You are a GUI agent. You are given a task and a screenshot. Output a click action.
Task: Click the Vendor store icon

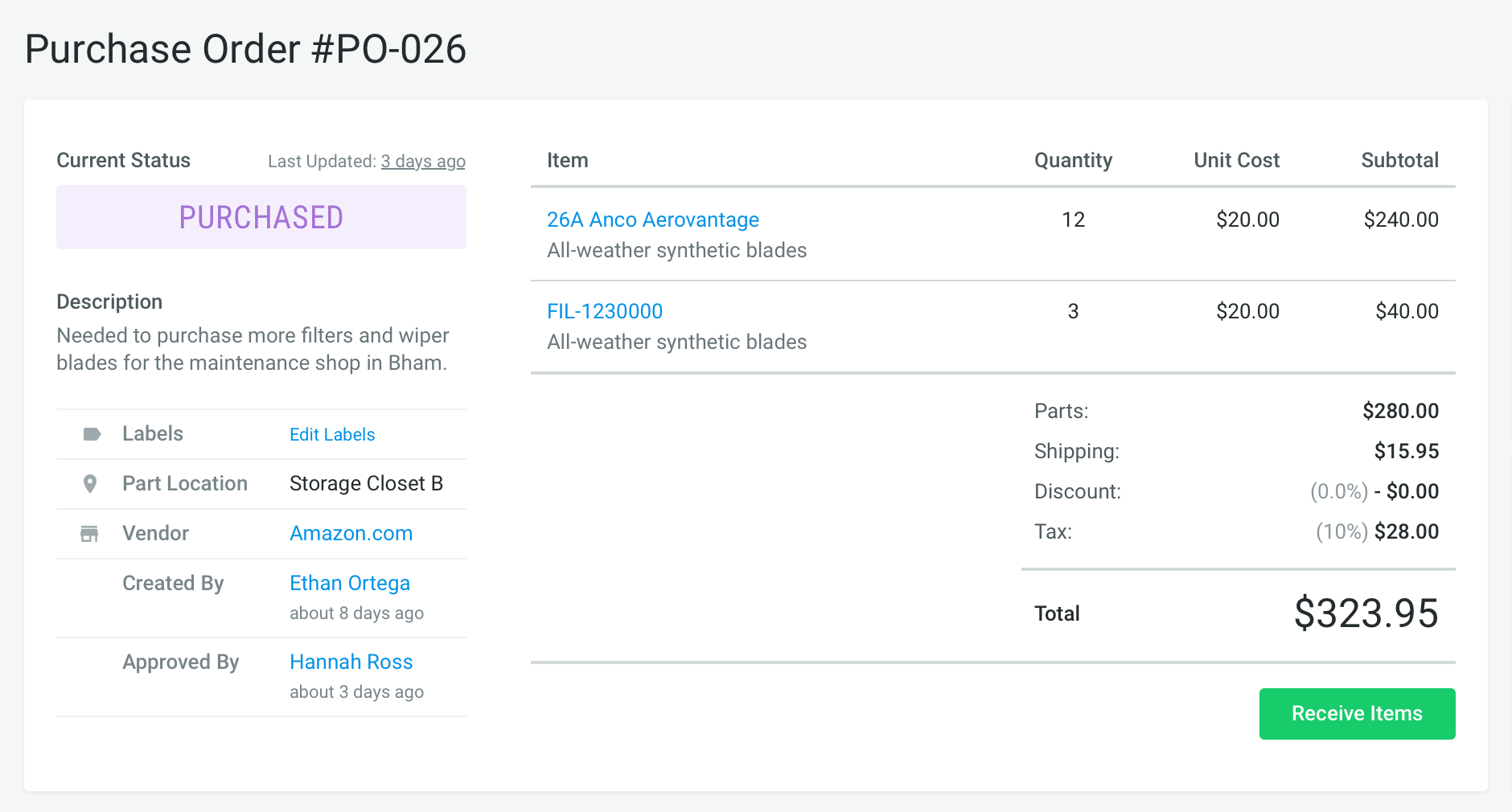pyautogui.click(x=89, y=534)
